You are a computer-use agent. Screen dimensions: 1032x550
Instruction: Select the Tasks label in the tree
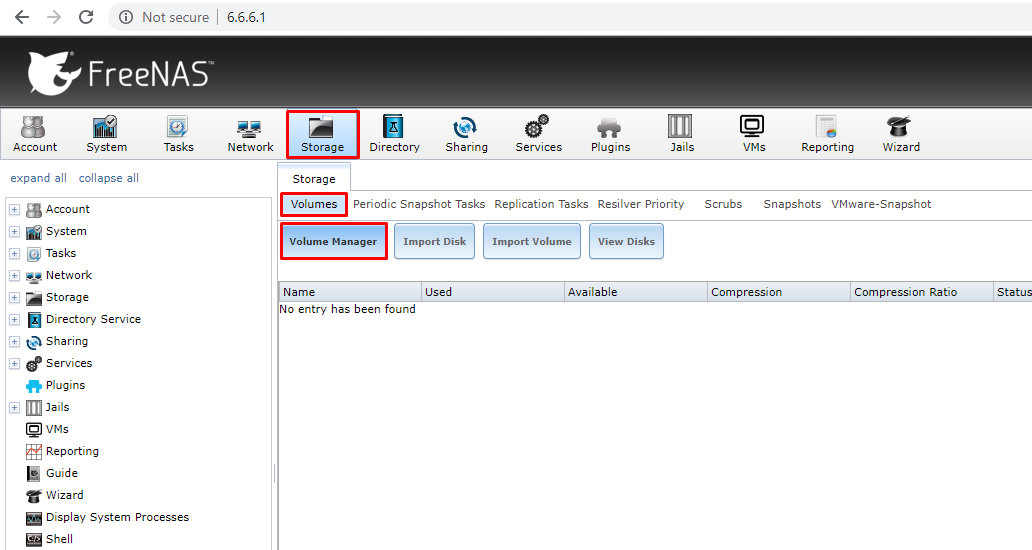click(61, 253)
